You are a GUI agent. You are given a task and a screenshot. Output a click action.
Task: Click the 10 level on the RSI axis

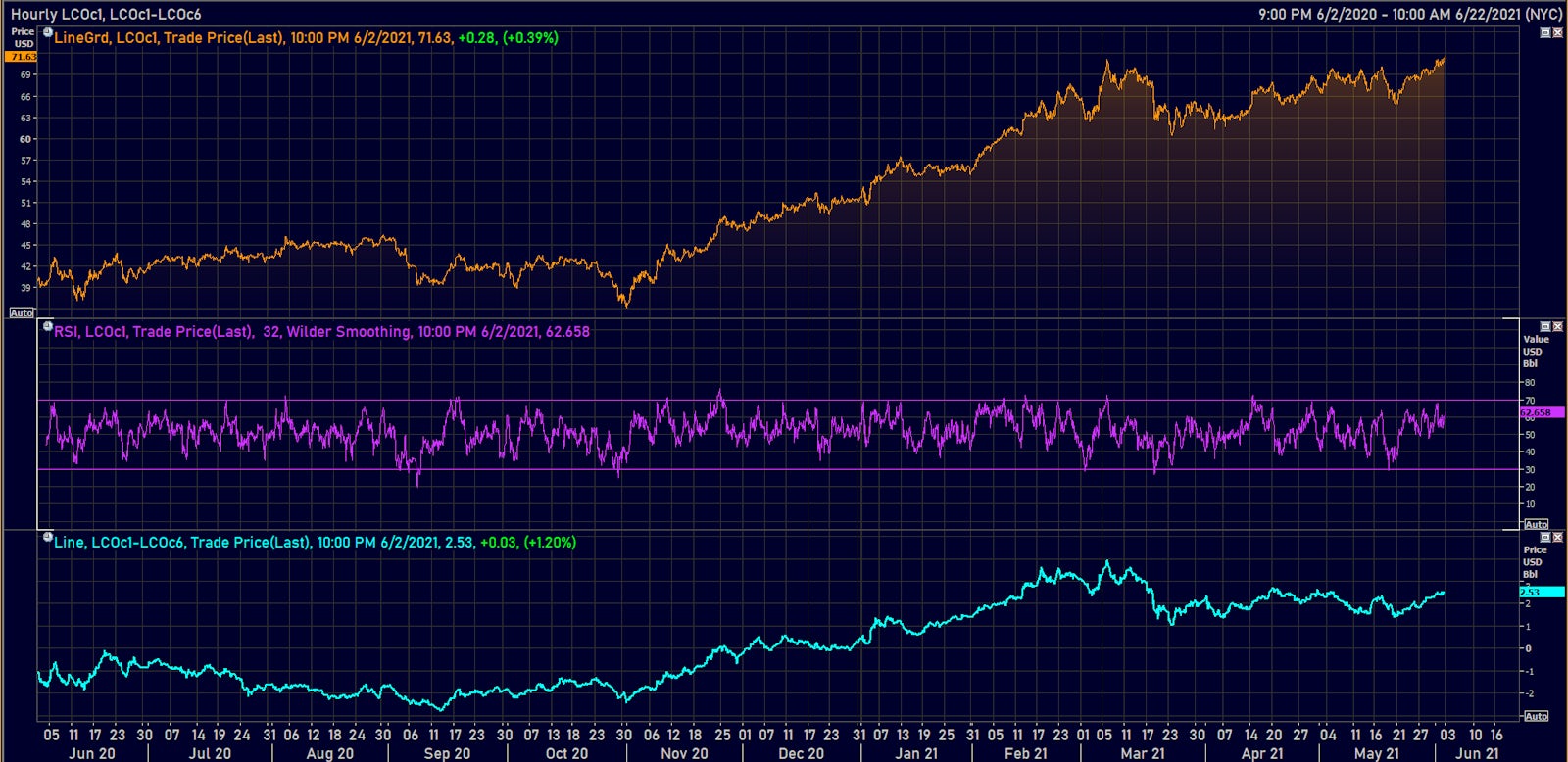(x=1530, y=504)
